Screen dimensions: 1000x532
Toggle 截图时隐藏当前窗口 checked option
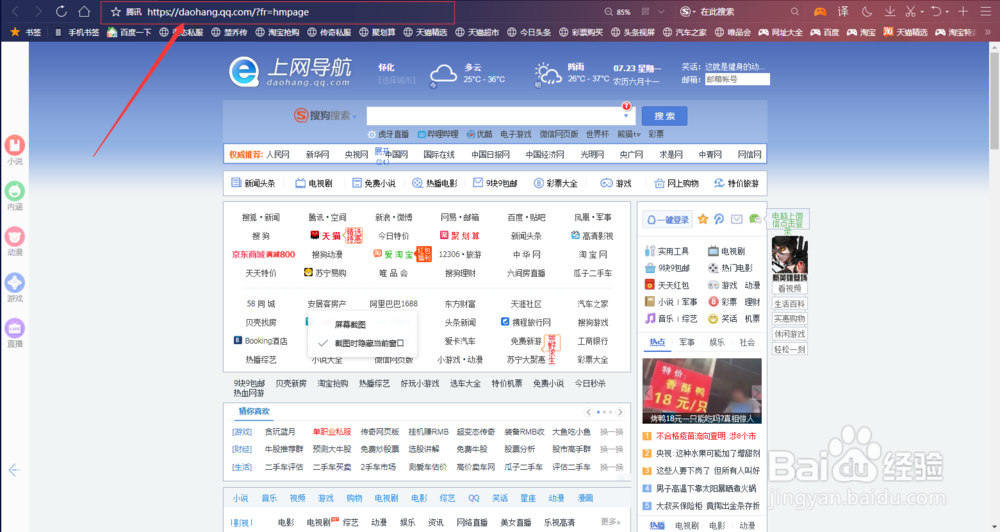(x=362, y=343)
